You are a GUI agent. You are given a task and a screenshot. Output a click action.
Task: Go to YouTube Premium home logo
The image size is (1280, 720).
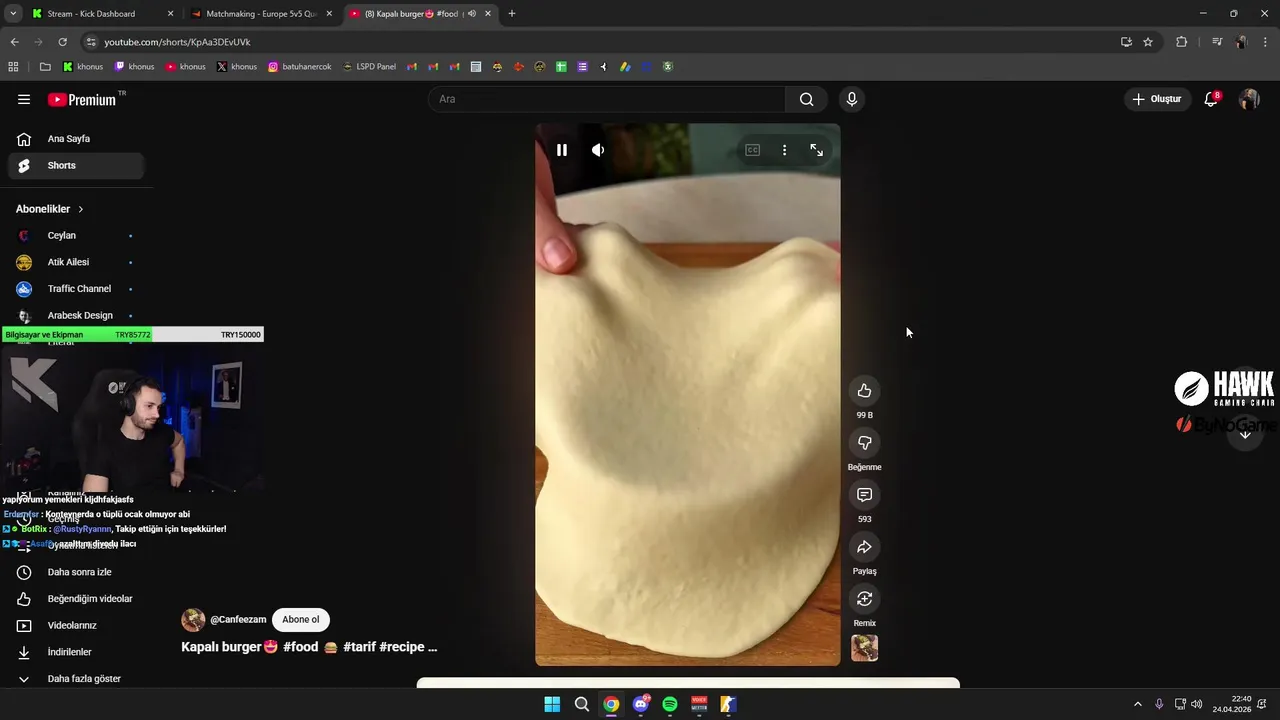[81, 100]
